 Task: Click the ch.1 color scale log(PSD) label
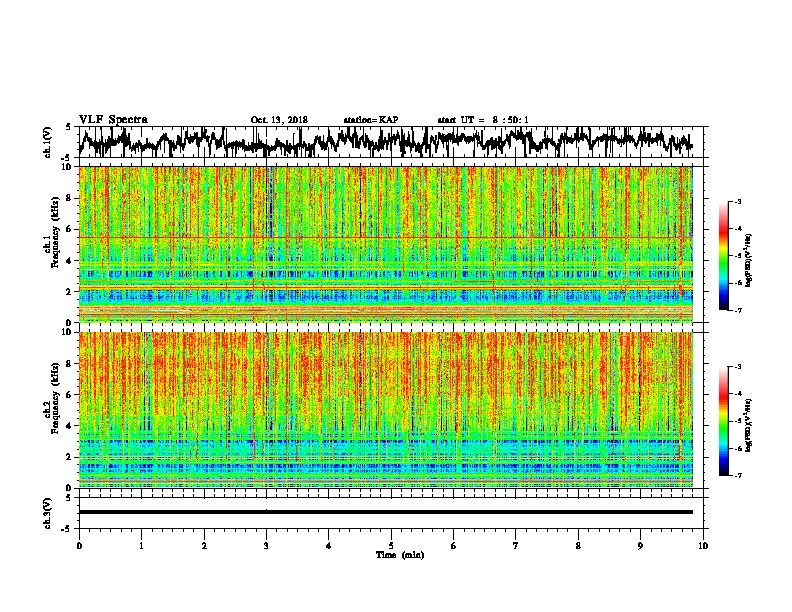coord(749,260)
